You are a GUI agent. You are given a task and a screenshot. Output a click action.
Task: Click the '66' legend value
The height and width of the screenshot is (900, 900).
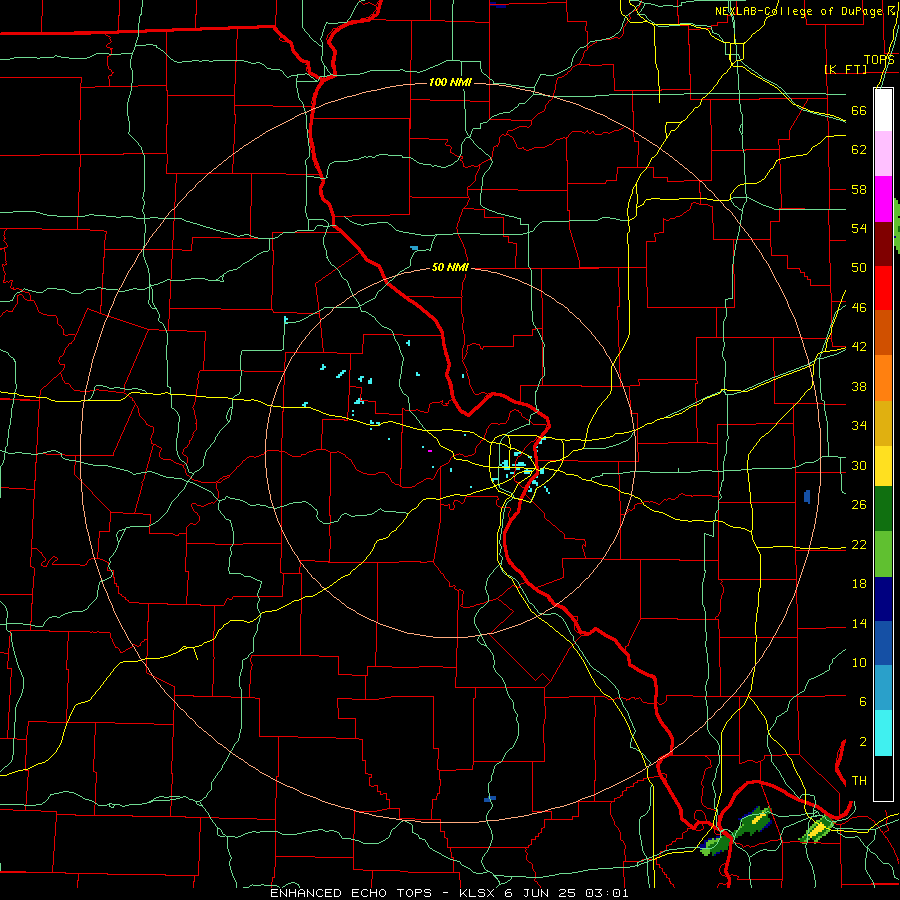pyautogui.click(x=859, y=111)
